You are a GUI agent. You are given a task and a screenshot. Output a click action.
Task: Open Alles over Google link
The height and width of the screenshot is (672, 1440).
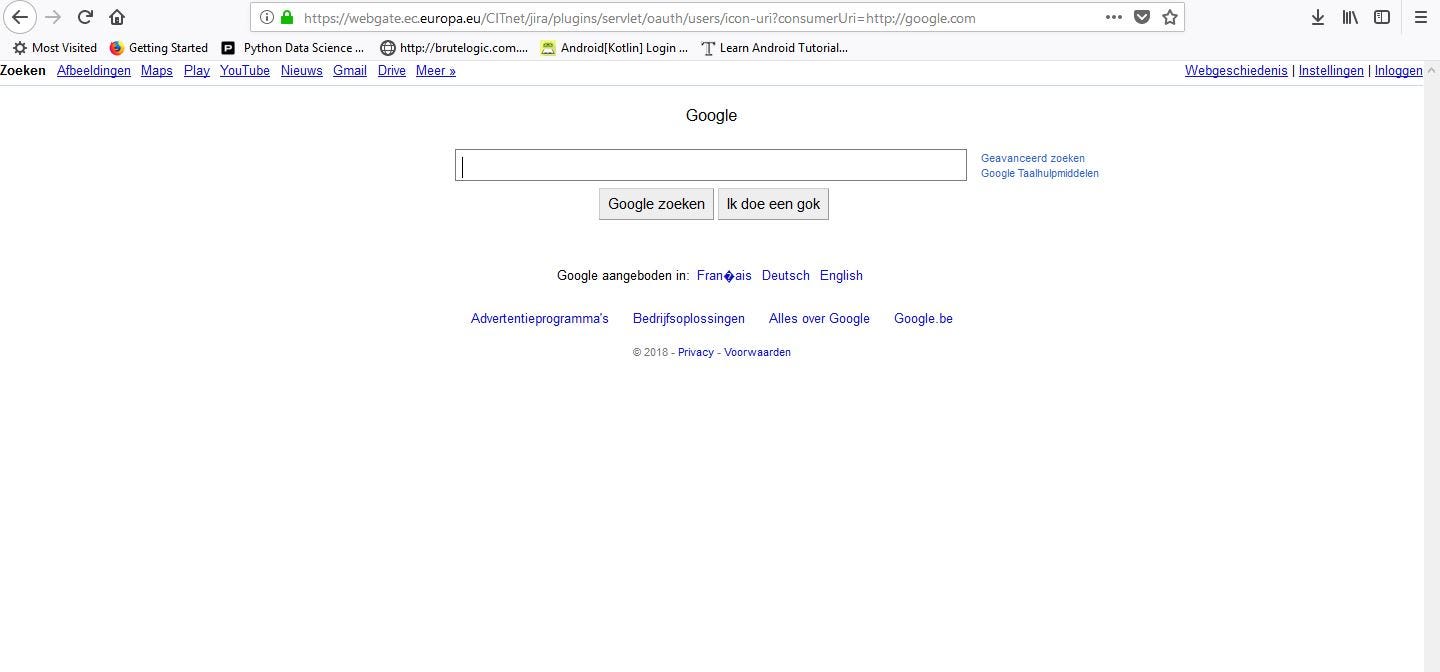point(819,319)
